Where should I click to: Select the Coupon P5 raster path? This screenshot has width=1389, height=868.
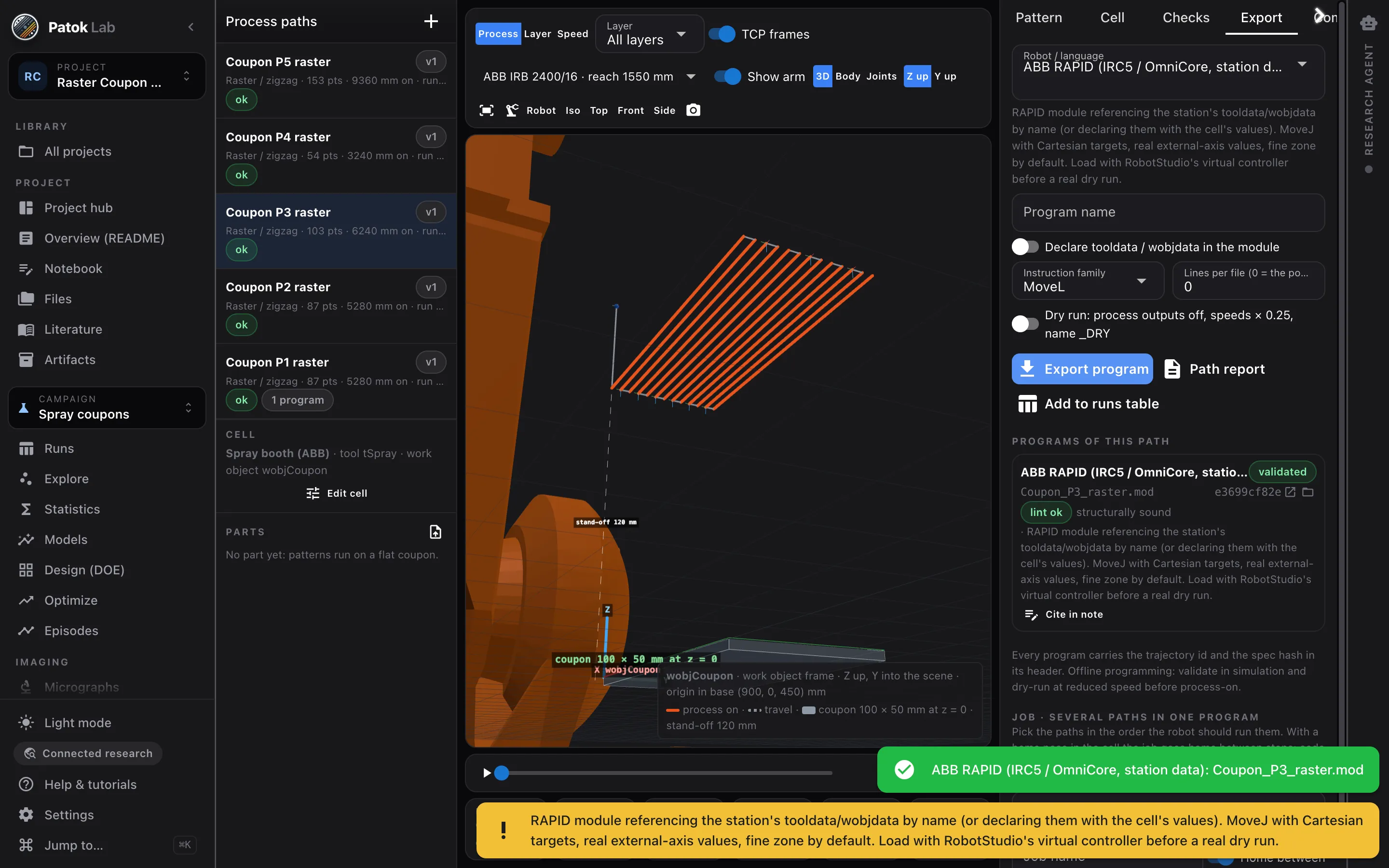coord(336,81)
